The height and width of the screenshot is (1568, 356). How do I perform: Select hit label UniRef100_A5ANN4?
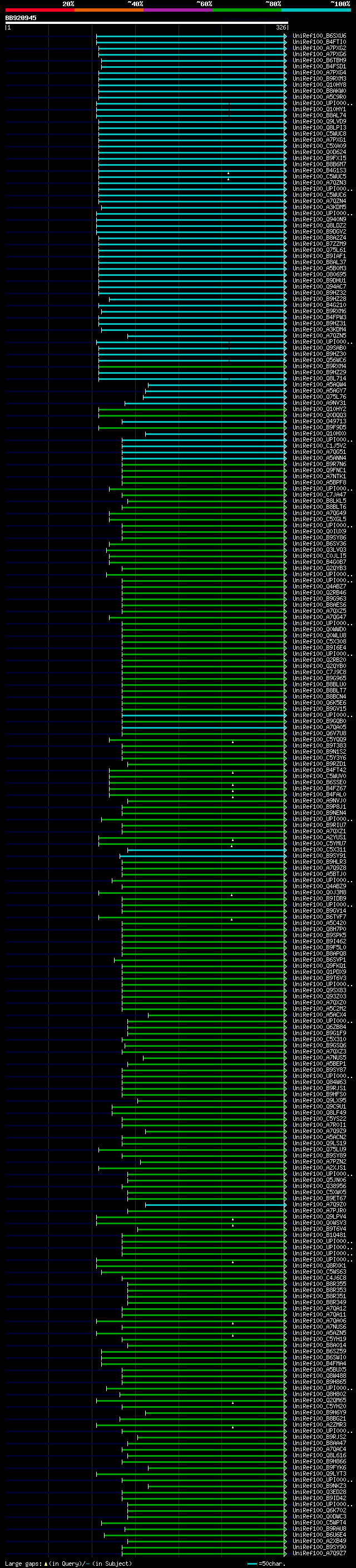pyautogui.click(x=319, y=458)
